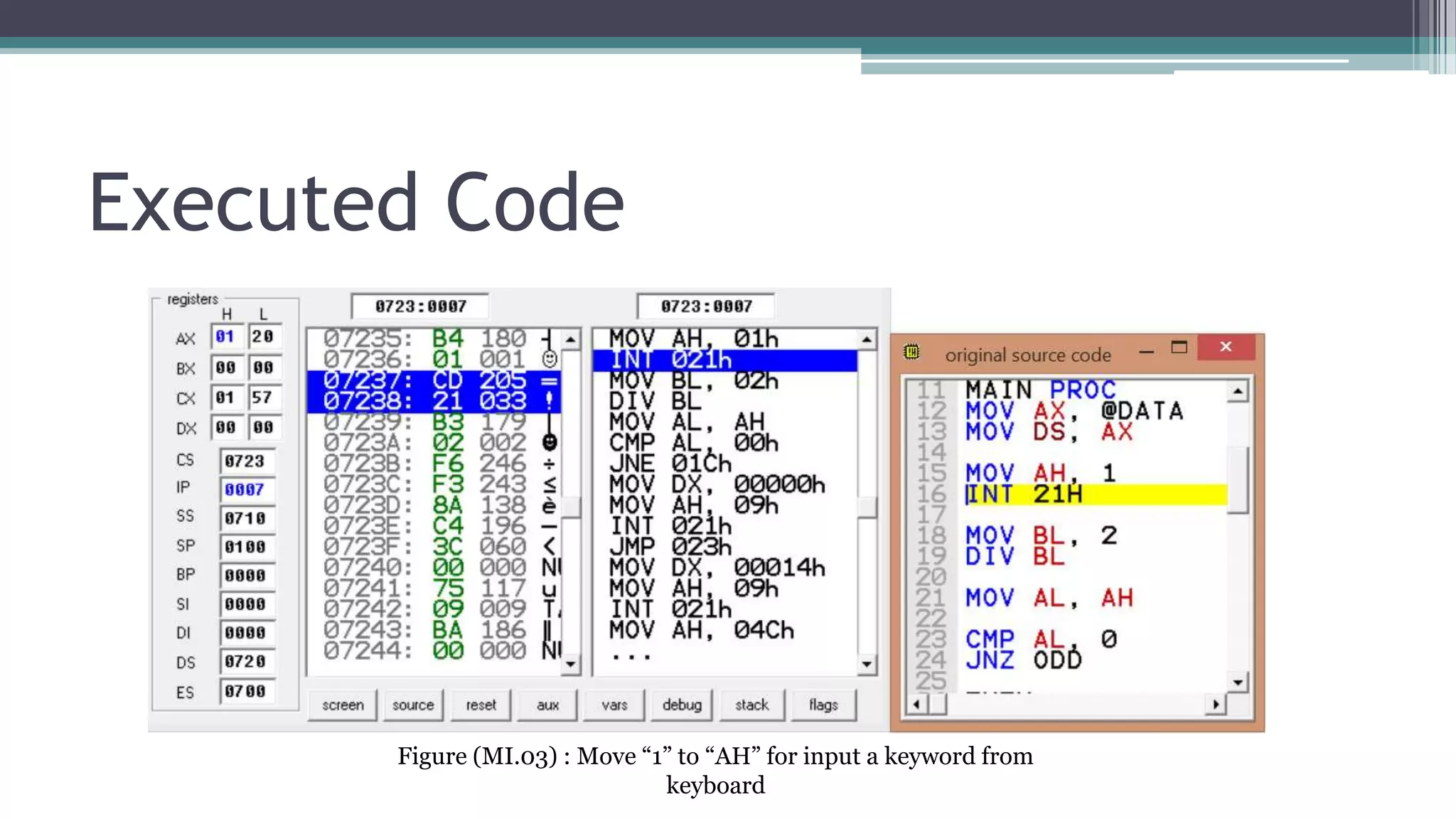This screenshot has width=1456, height=819.
Task: Click the BP register field
Action: 246,575
